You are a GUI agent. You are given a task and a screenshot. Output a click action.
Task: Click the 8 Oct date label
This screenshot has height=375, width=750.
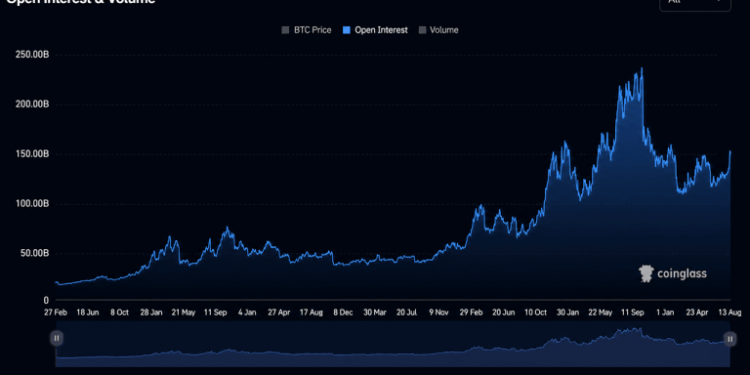point(119,312)
